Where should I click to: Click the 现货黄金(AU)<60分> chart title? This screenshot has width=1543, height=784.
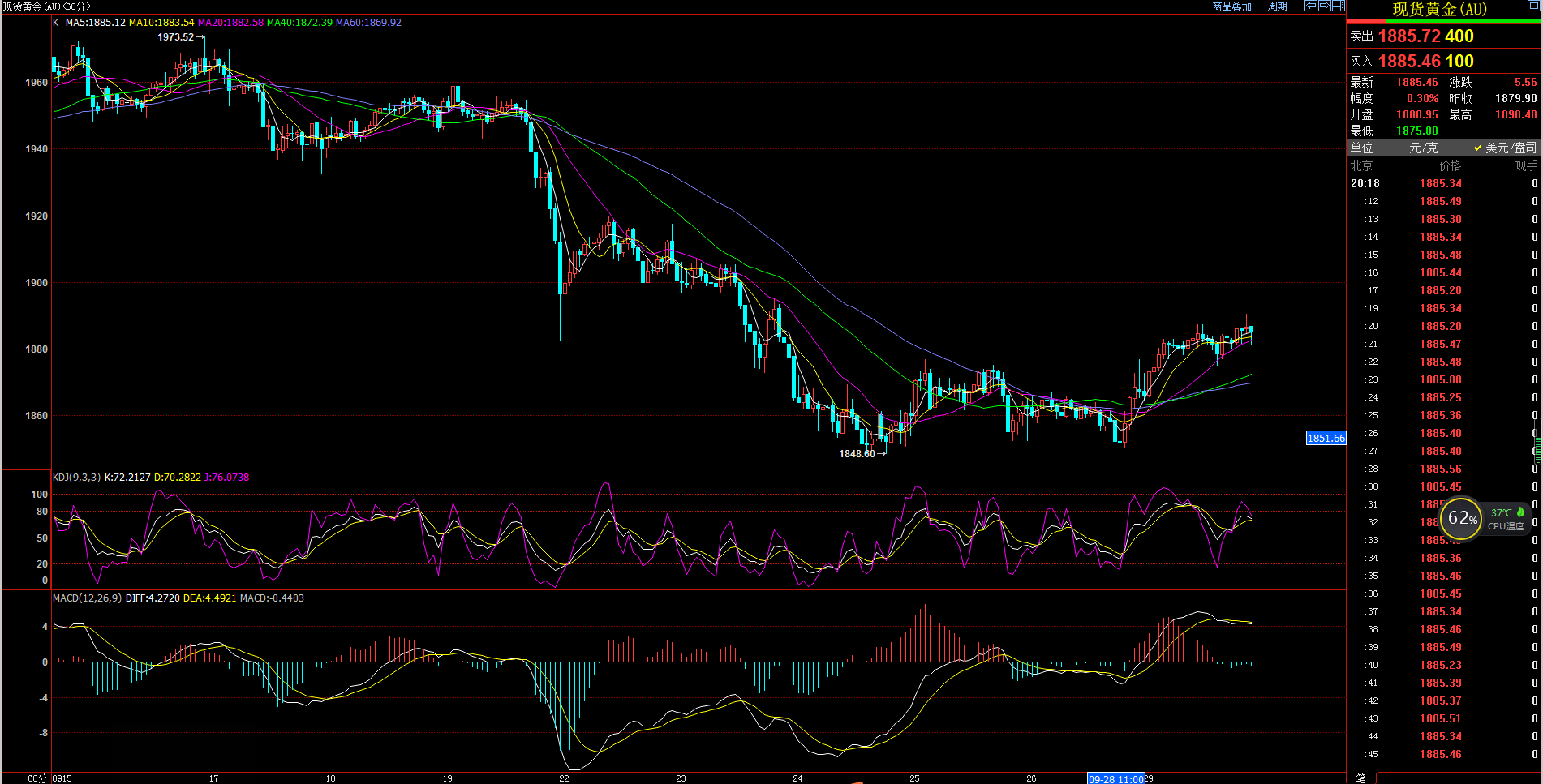[x=47, y=6]
